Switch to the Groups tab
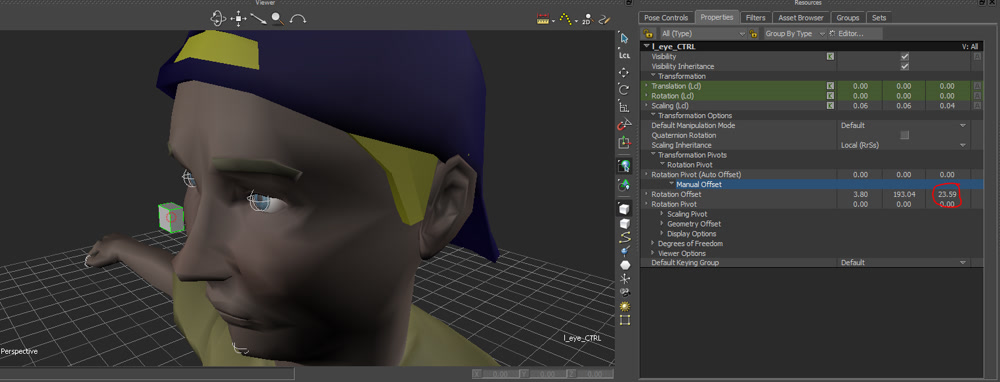1000x382 pixels. pyautogui.click(x=848, y=18)
